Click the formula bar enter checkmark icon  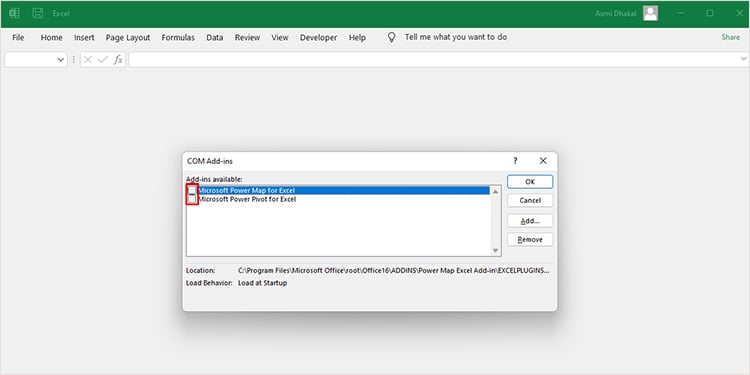point(102,60)
